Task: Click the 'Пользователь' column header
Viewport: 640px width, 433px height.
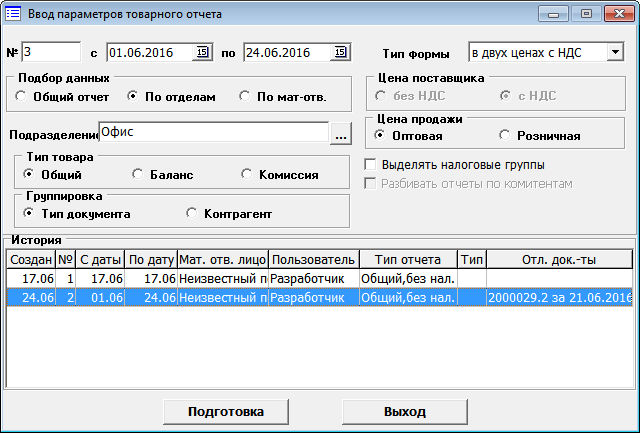Action: pos(313,260)
